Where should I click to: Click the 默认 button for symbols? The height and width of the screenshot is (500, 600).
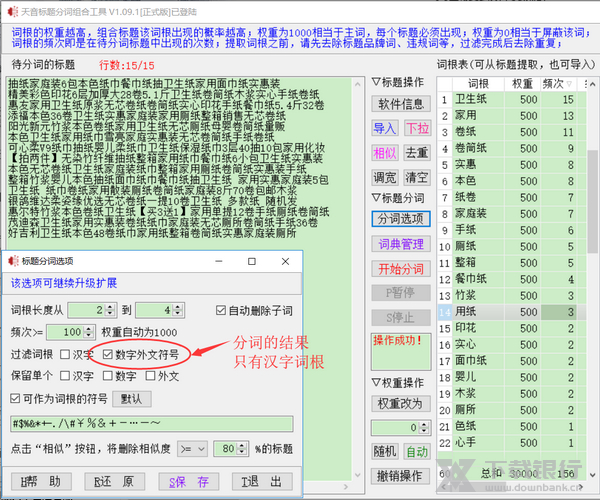[132, 399]
